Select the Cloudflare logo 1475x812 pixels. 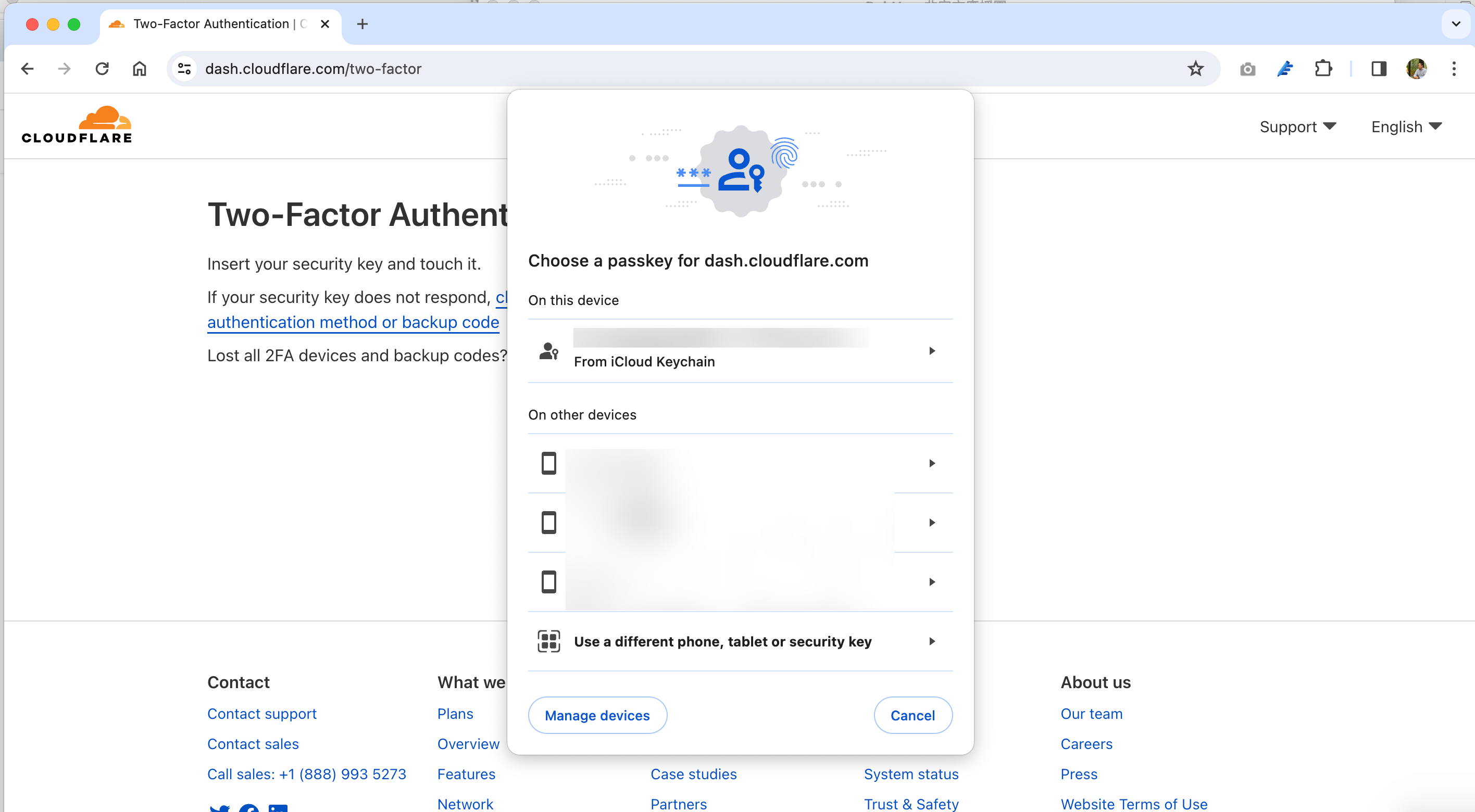click(x=76, y=124)
